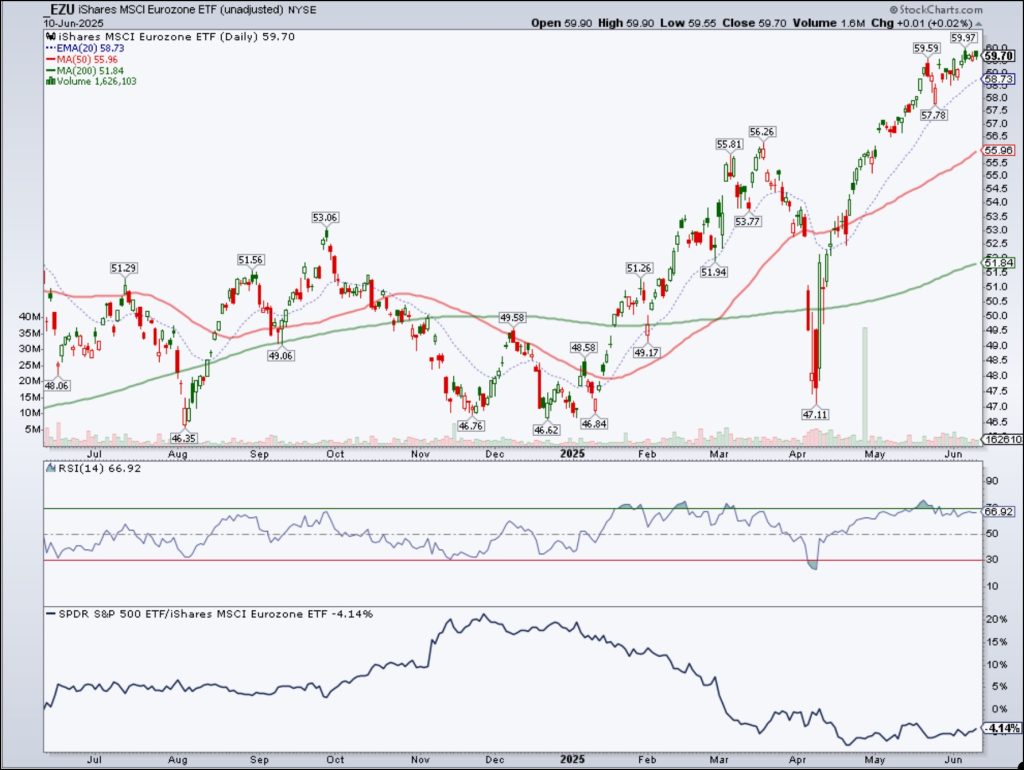
Task: Click the 46.76 low annotation
Action: tap(471, 426)
